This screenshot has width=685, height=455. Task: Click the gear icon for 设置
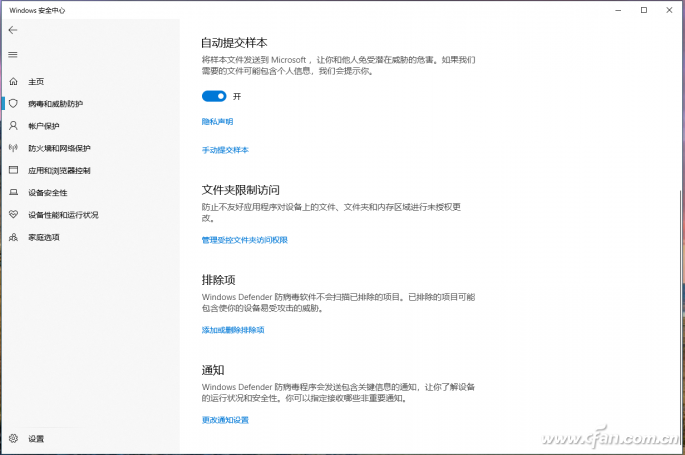pos(14,438)
